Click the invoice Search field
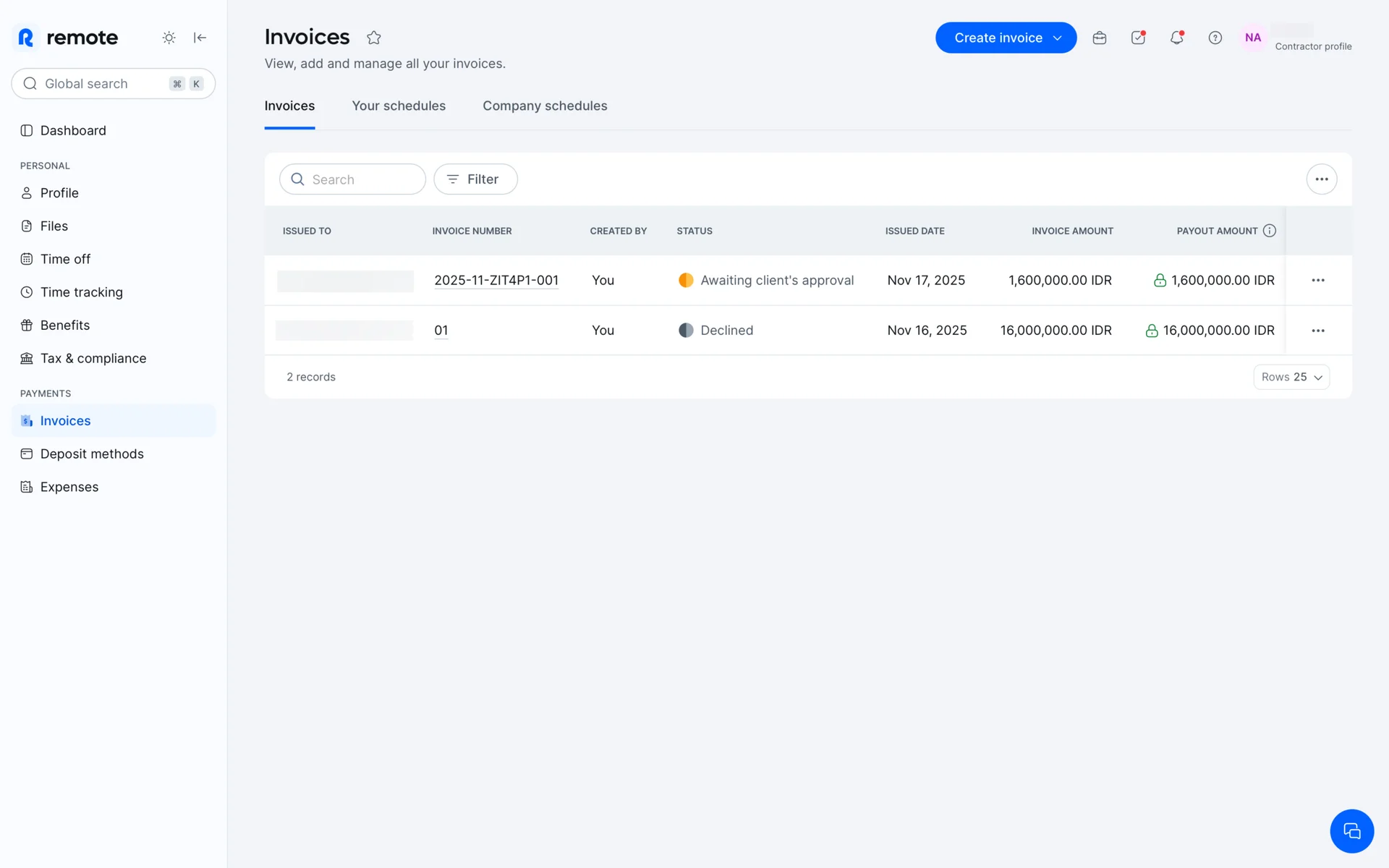The height and width of the screenshot is (868, 1389). 362,179
